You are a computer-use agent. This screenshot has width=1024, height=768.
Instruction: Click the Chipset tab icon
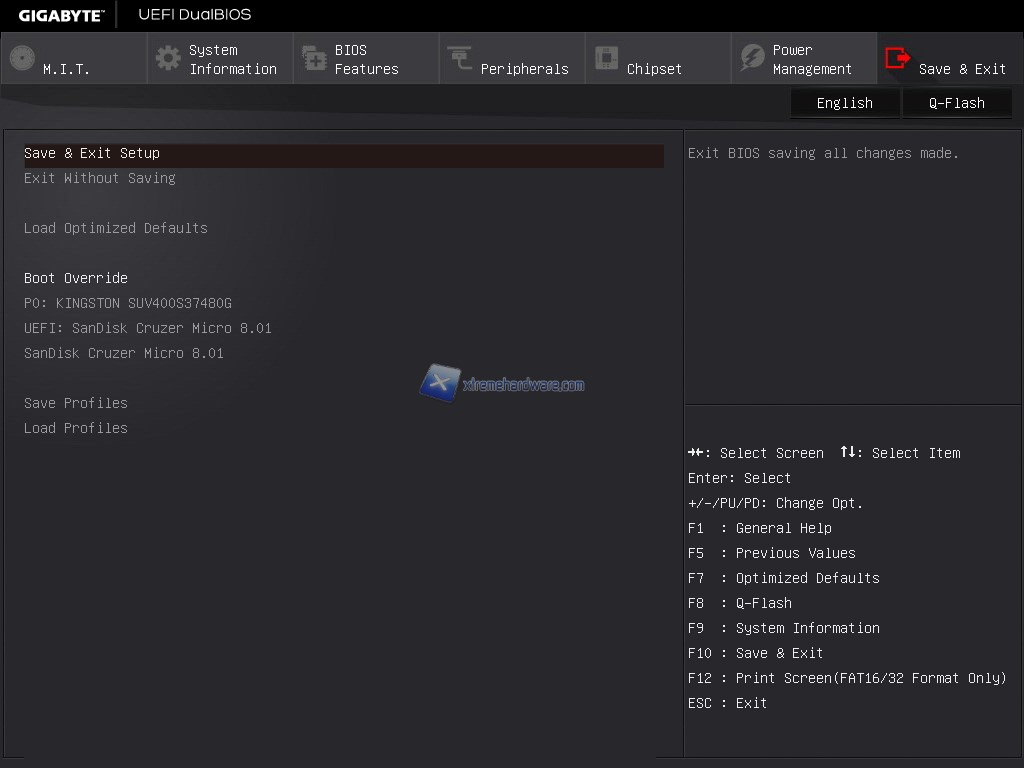606,58
